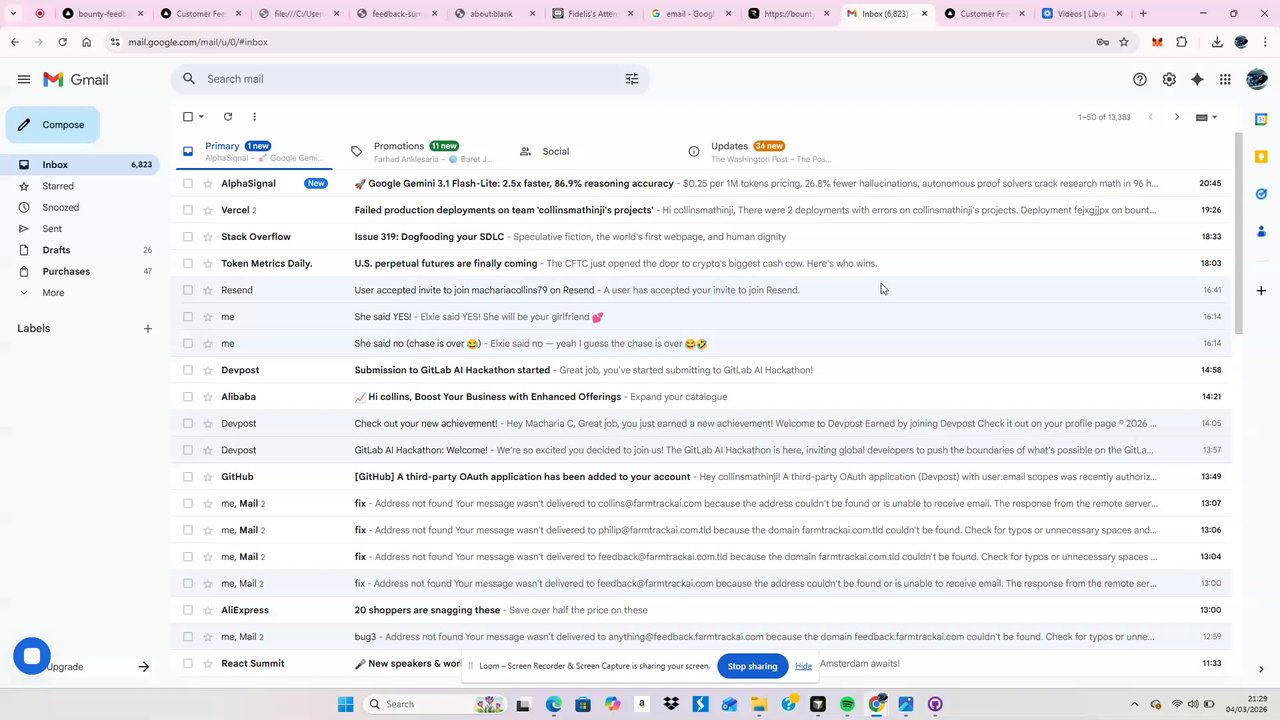Open the MetaMask fox extension

click(1157, 42)
